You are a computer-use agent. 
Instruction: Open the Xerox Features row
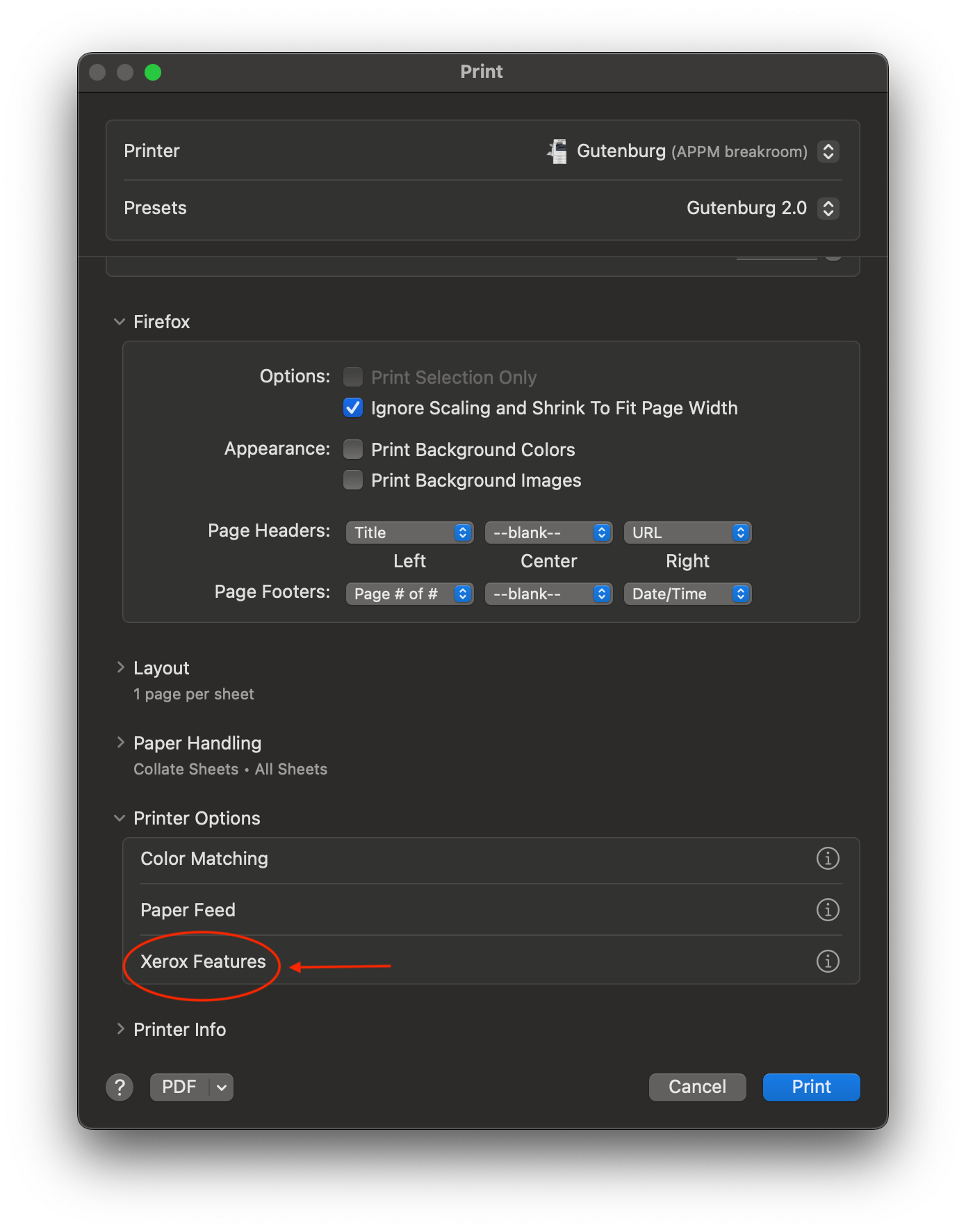coord(203,961)
